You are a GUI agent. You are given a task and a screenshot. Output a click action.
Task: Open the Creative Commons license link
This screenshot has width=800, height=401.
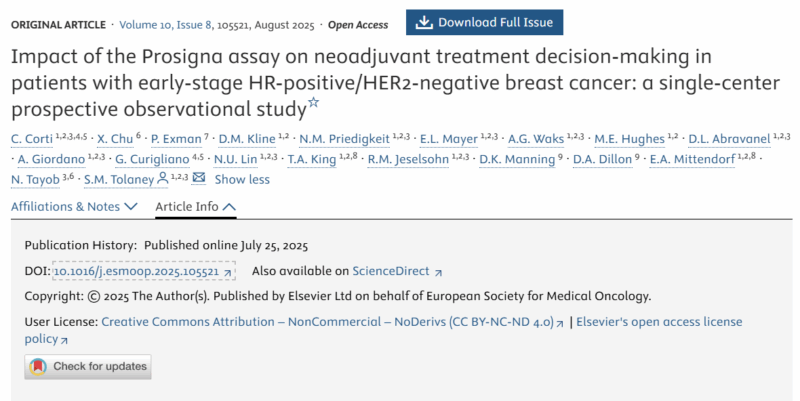click(x=328, y=322)
